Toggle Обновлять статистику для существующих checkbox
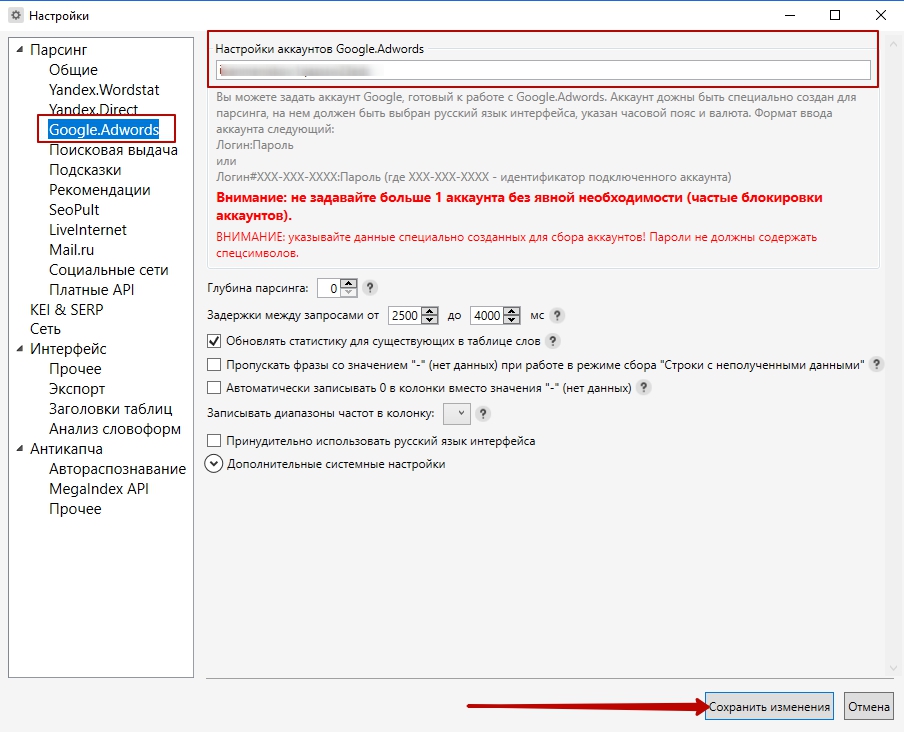This screenshot has height=732, width=904. (214, 341)
